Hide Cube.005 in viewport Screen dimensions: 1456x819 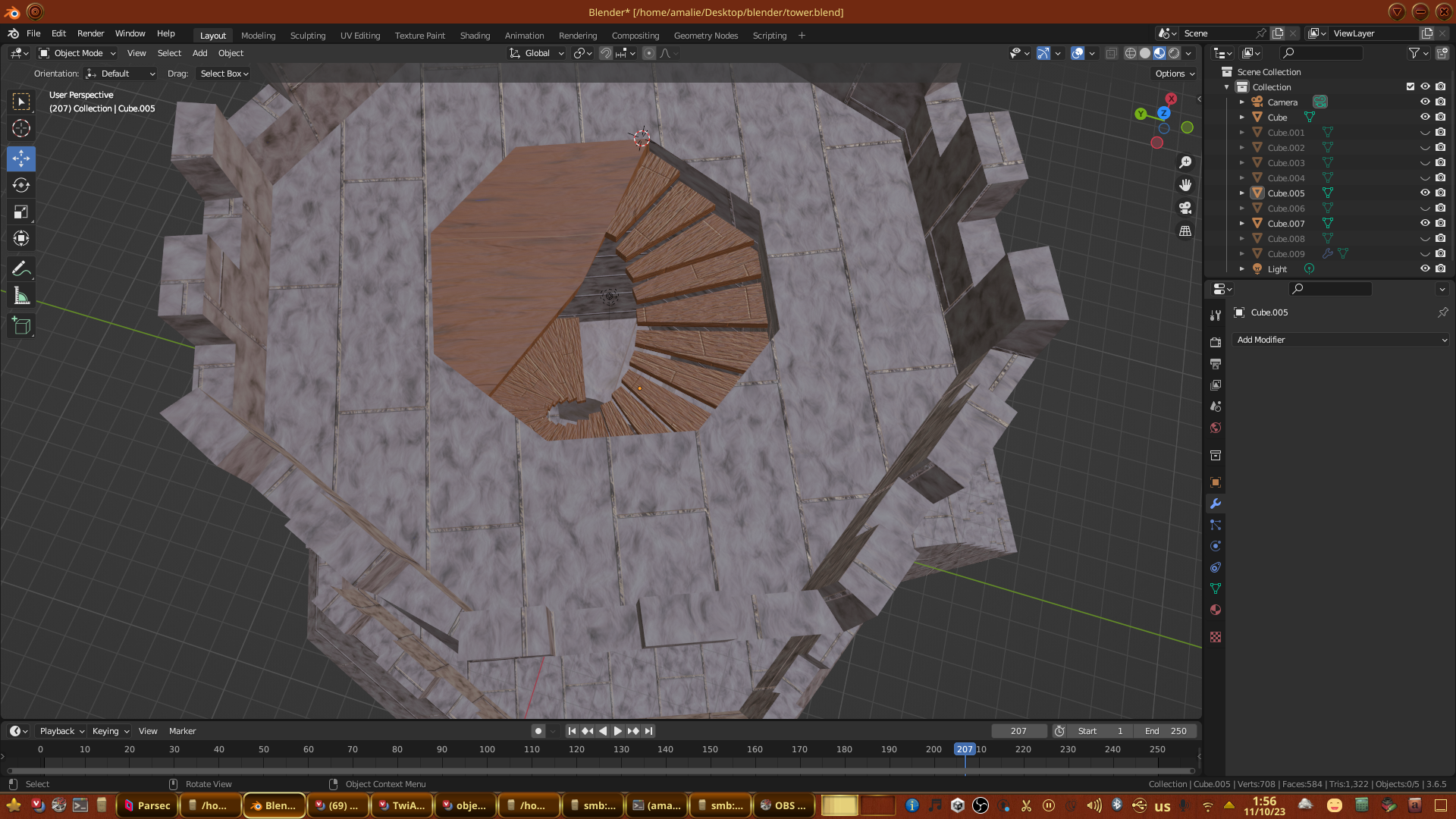1425,193
